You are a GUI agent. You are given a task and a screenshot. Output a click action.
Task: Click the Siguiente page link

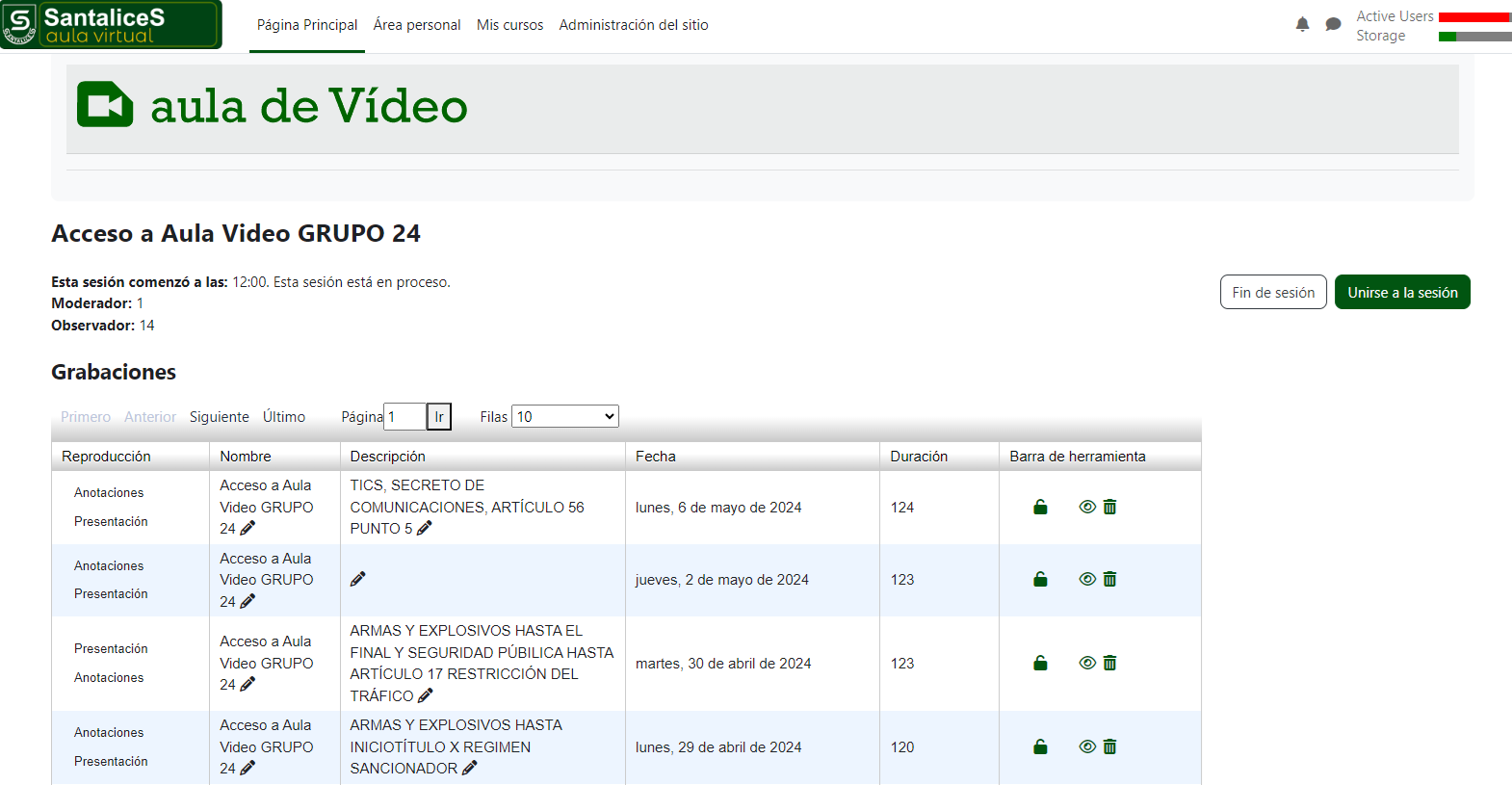[x=219, y=417]
